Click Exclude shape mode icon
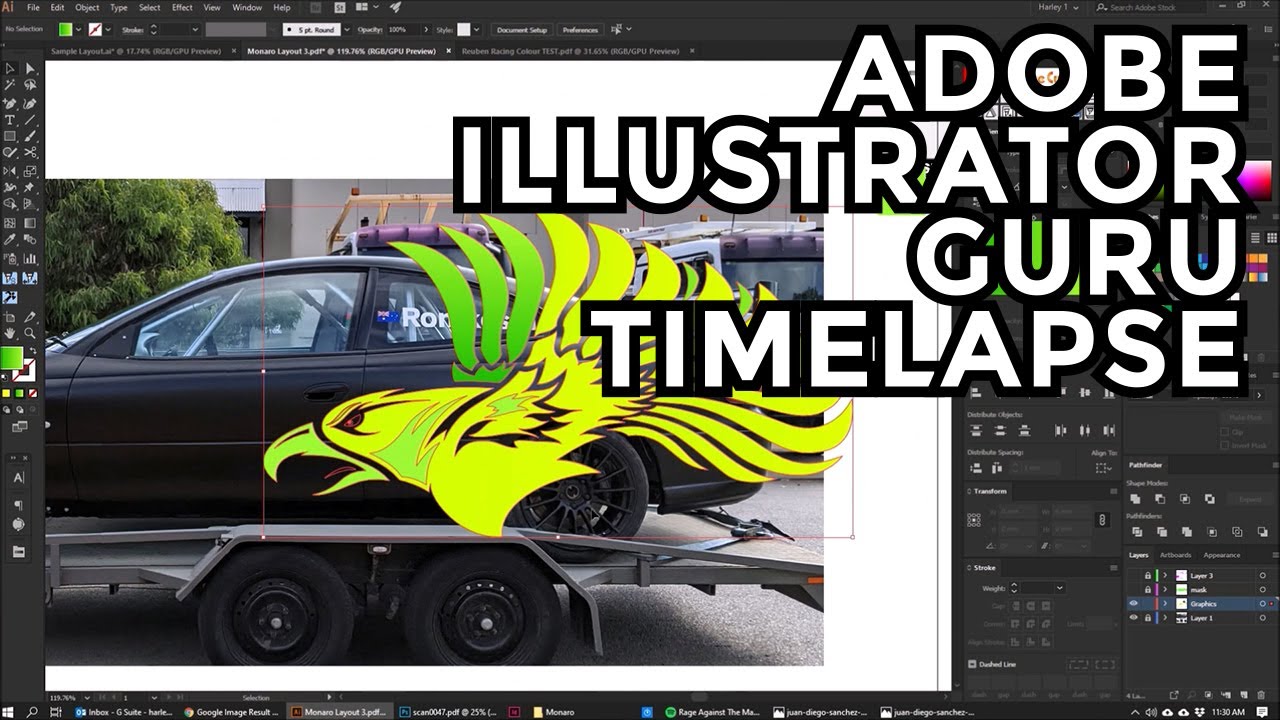The width and height of the screenshot is (1280, 720). [1209, 498]
